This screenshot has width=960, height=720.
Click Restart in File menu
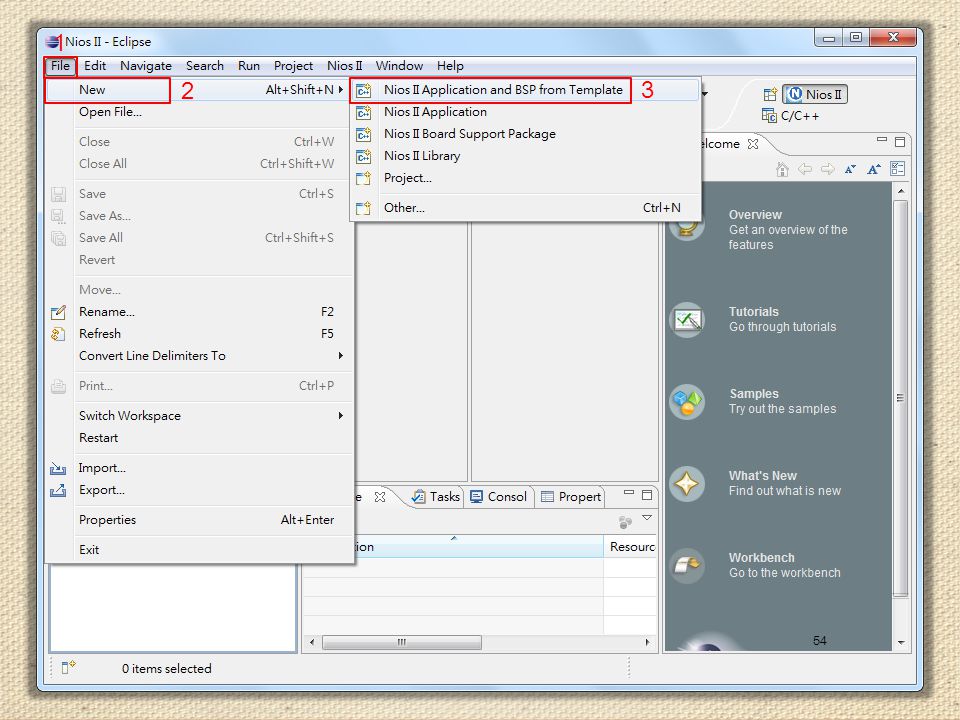[199, 438]
